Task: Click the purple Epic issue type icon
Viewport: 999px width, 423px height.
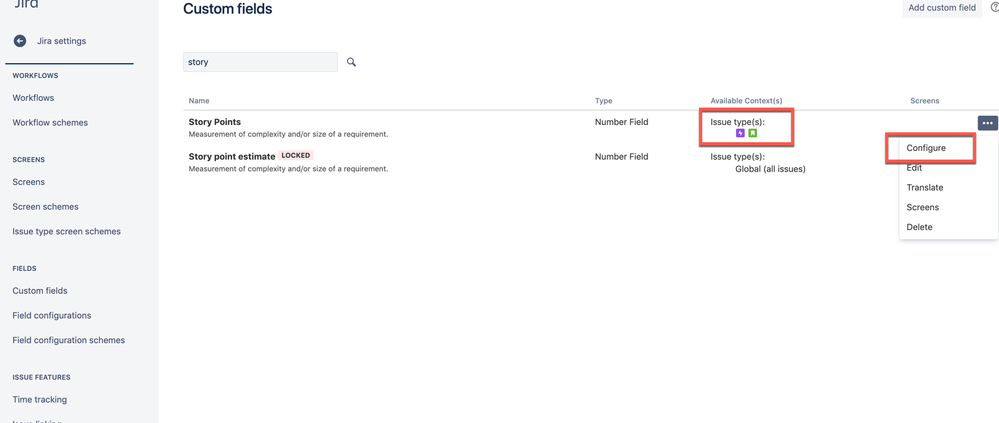Action: pos(740,133)
